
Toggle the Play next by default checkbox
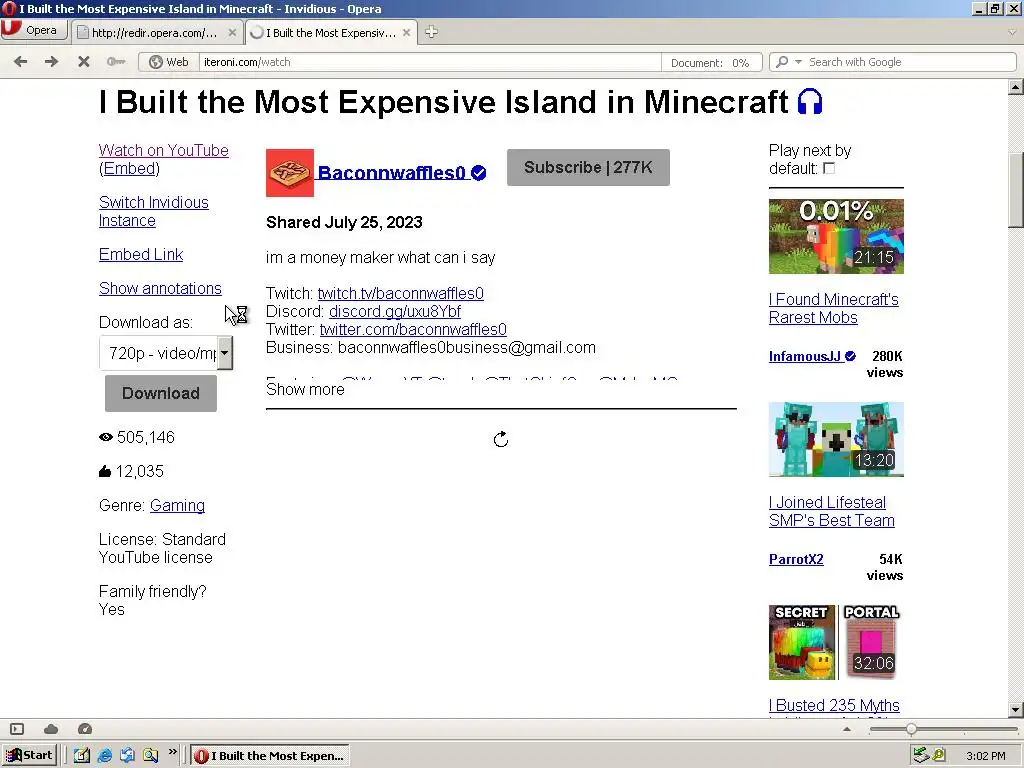[829, 168]
